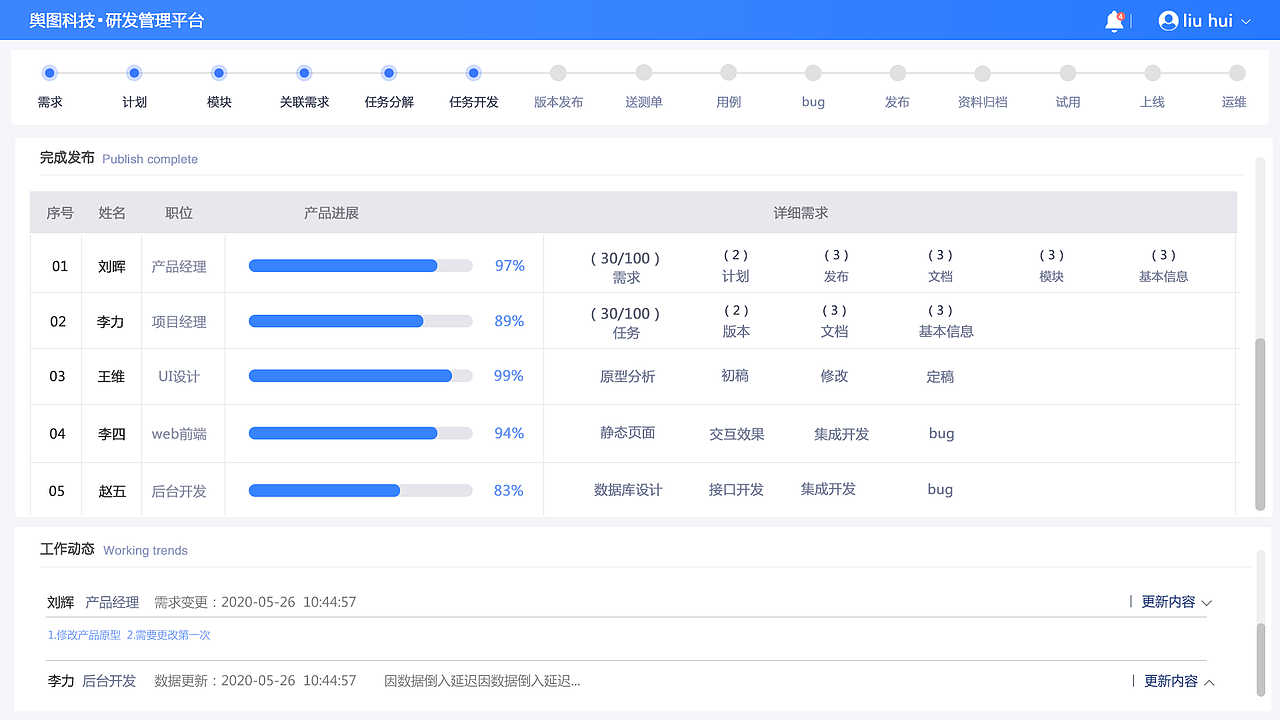Select the 模块 step circle
This screenshot has width=1280, height=720.
(x=219, y=73)
